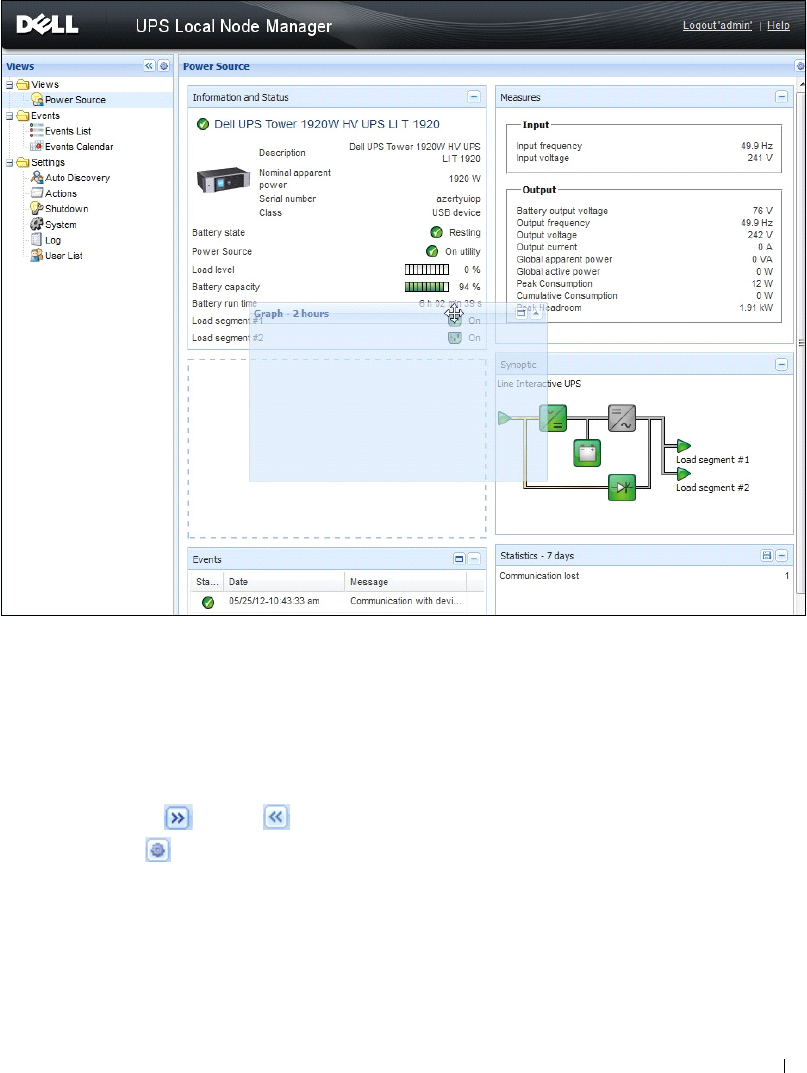Image resolution: width=807 pixels, height=1073 pixels.
Task: Click the System gears icon
Action: (37, 224)
